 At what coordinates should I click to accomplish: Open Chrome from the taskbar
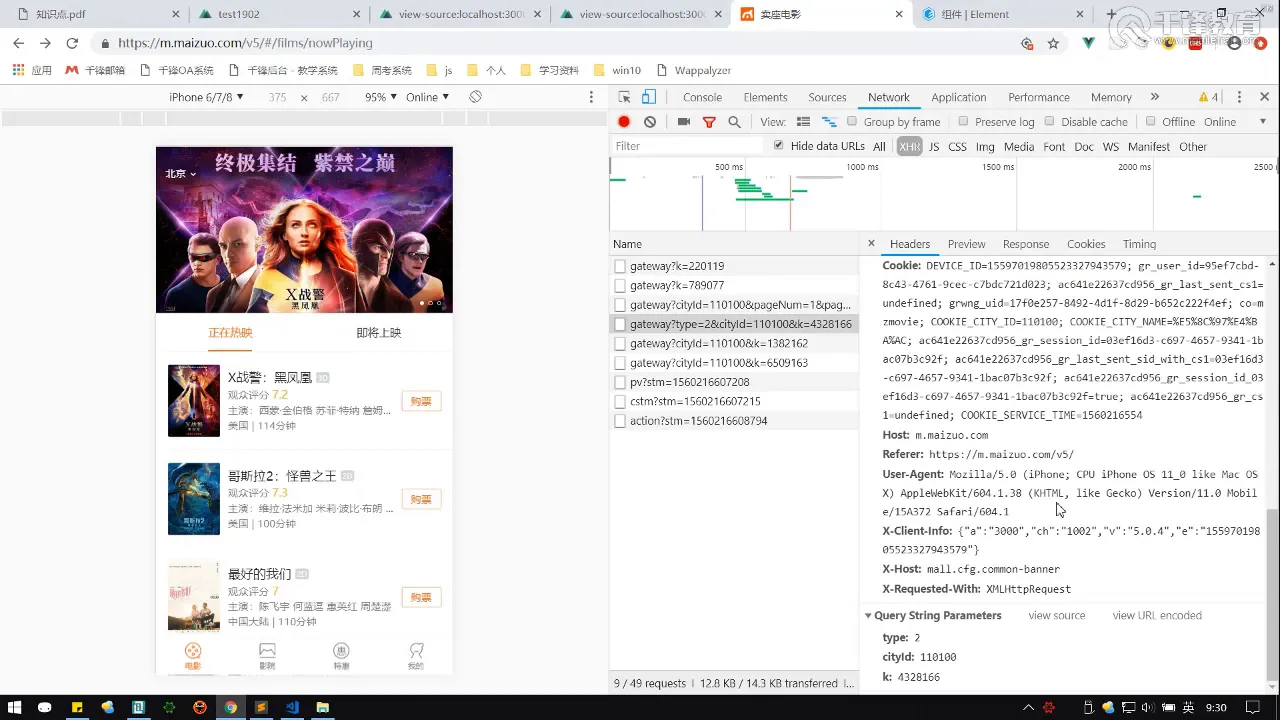(x=230, y=707)
